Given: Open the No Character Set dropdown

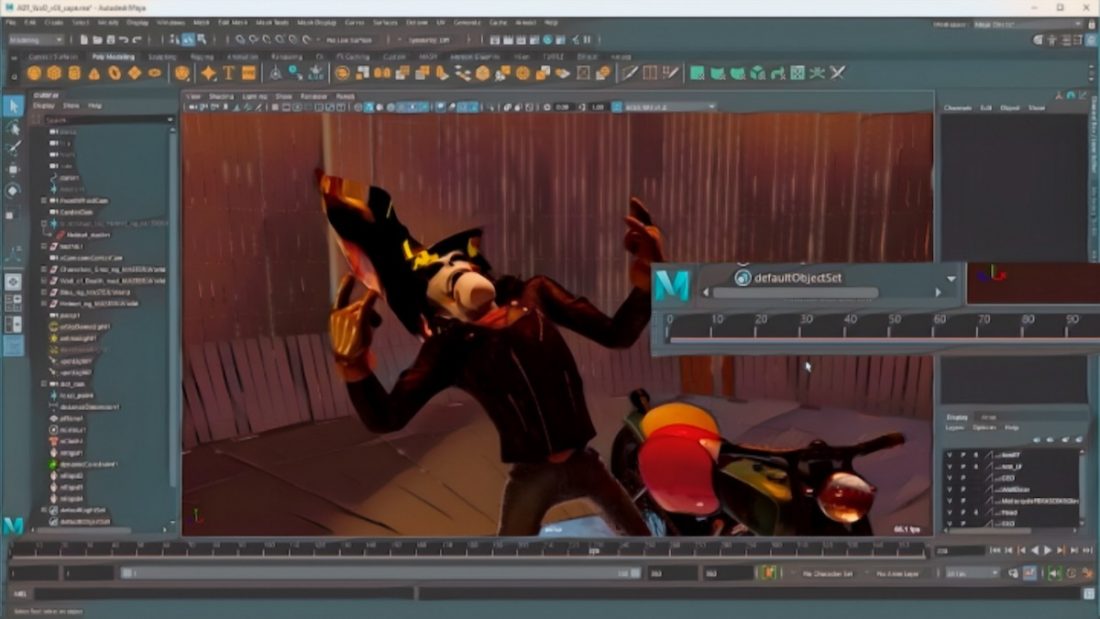Looking at the screenshot, I should pos(822,573).
